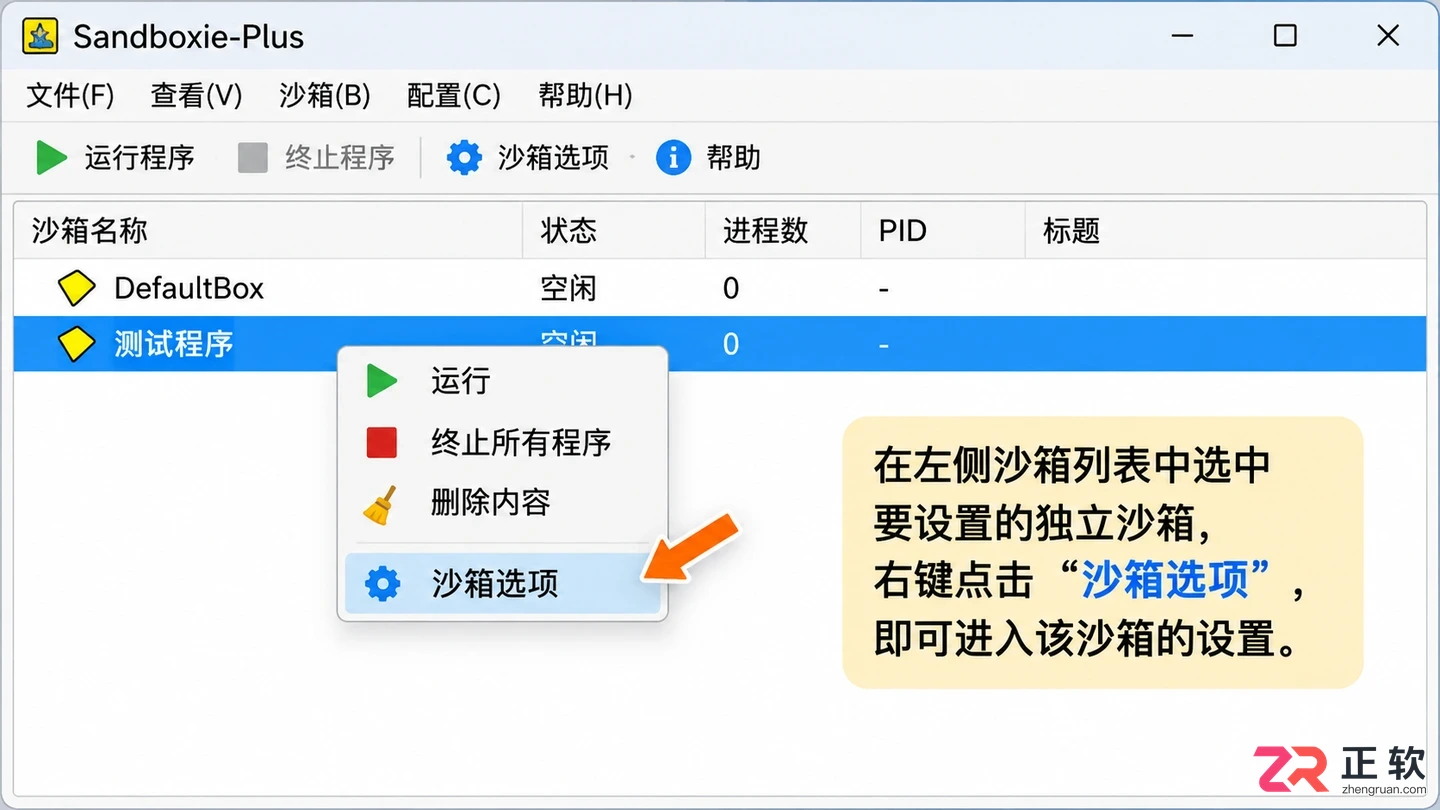This screenshot has height=810, width=1440.
Task: Click the blue info icon beside 帮助
Action: tap(673, 158)
